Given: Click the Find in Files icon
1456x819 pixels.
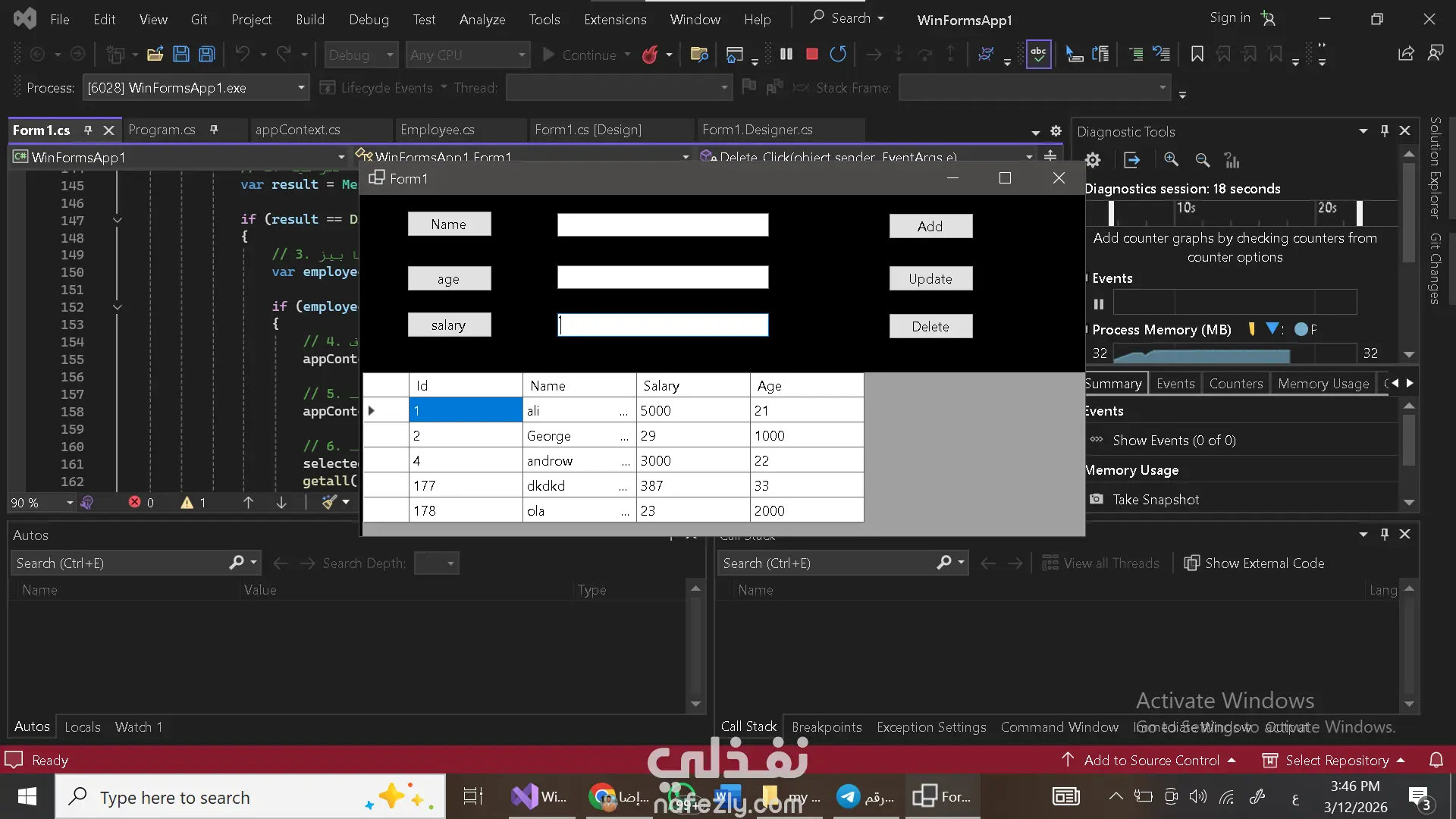Looking at the screenshot, I should coord(699,55).
